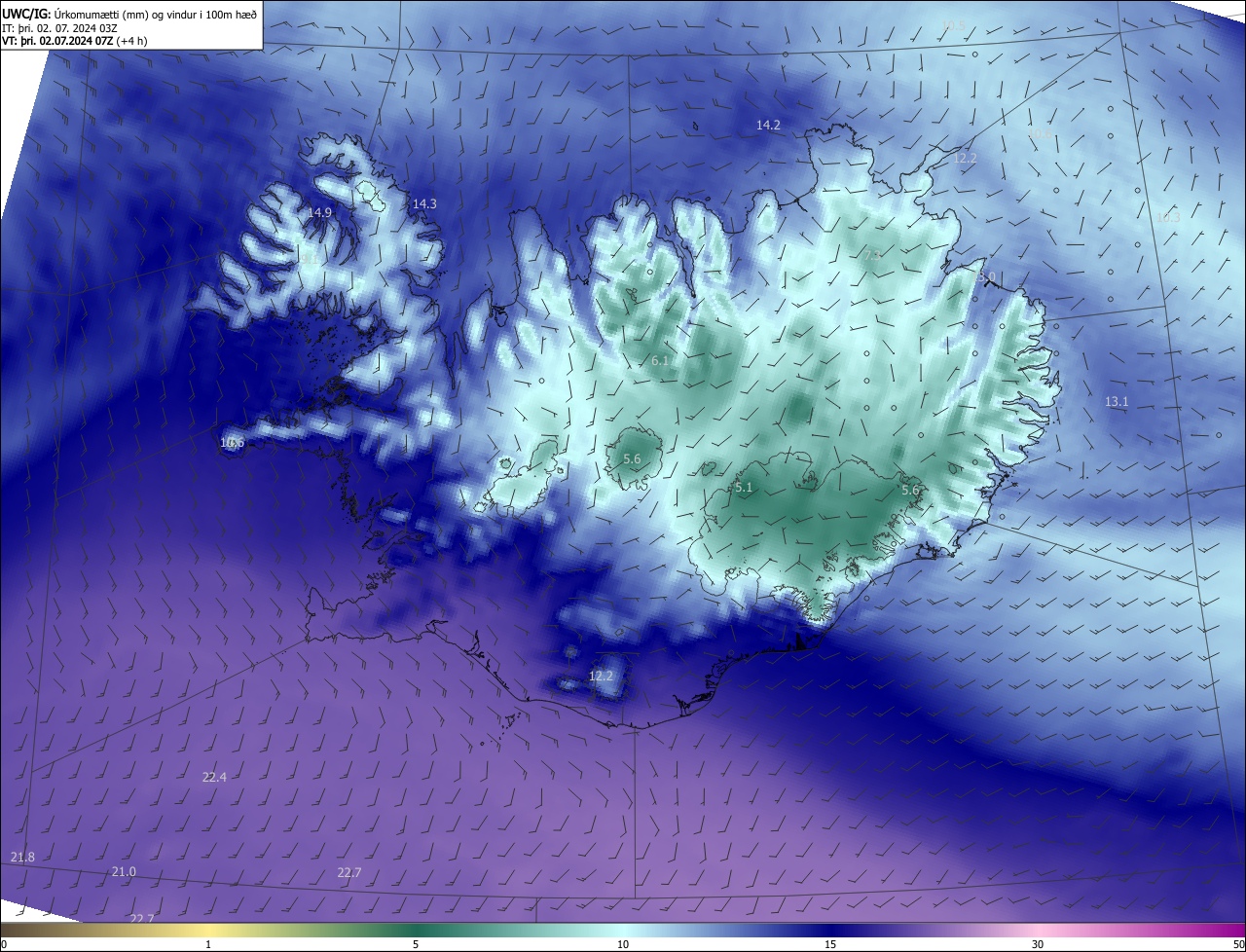Click the 22.4 value label
The width and height of the screenshot is (1246, 952).
tap(214, 777)
